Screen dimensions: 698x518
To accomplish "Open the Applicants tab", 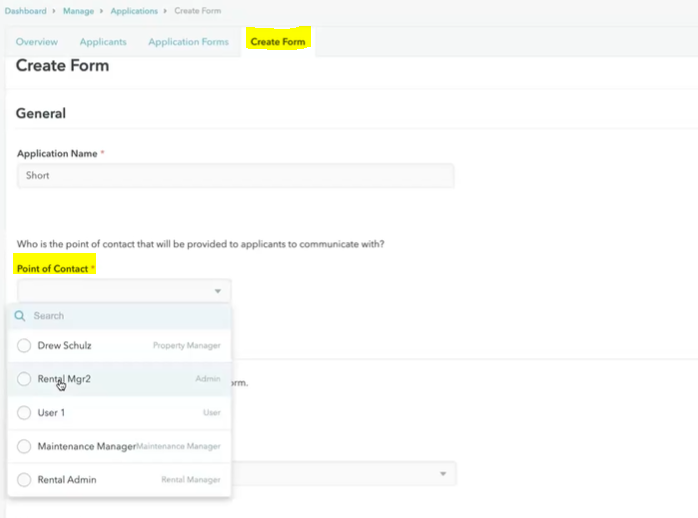I will point(103,42).
